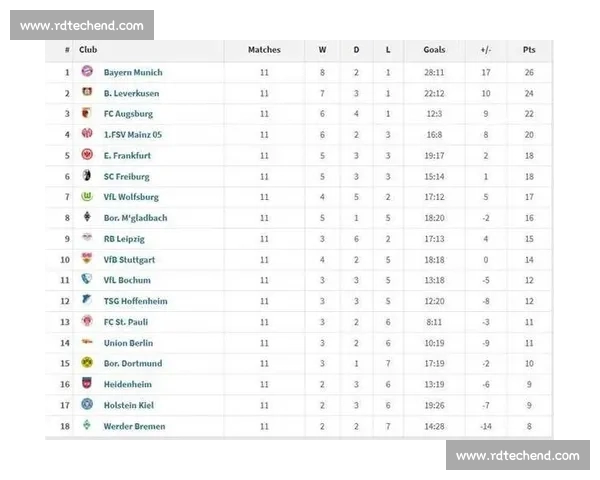
Task: Click the B. Leverkusen club crest icon
Action: (x=87, y=93)
